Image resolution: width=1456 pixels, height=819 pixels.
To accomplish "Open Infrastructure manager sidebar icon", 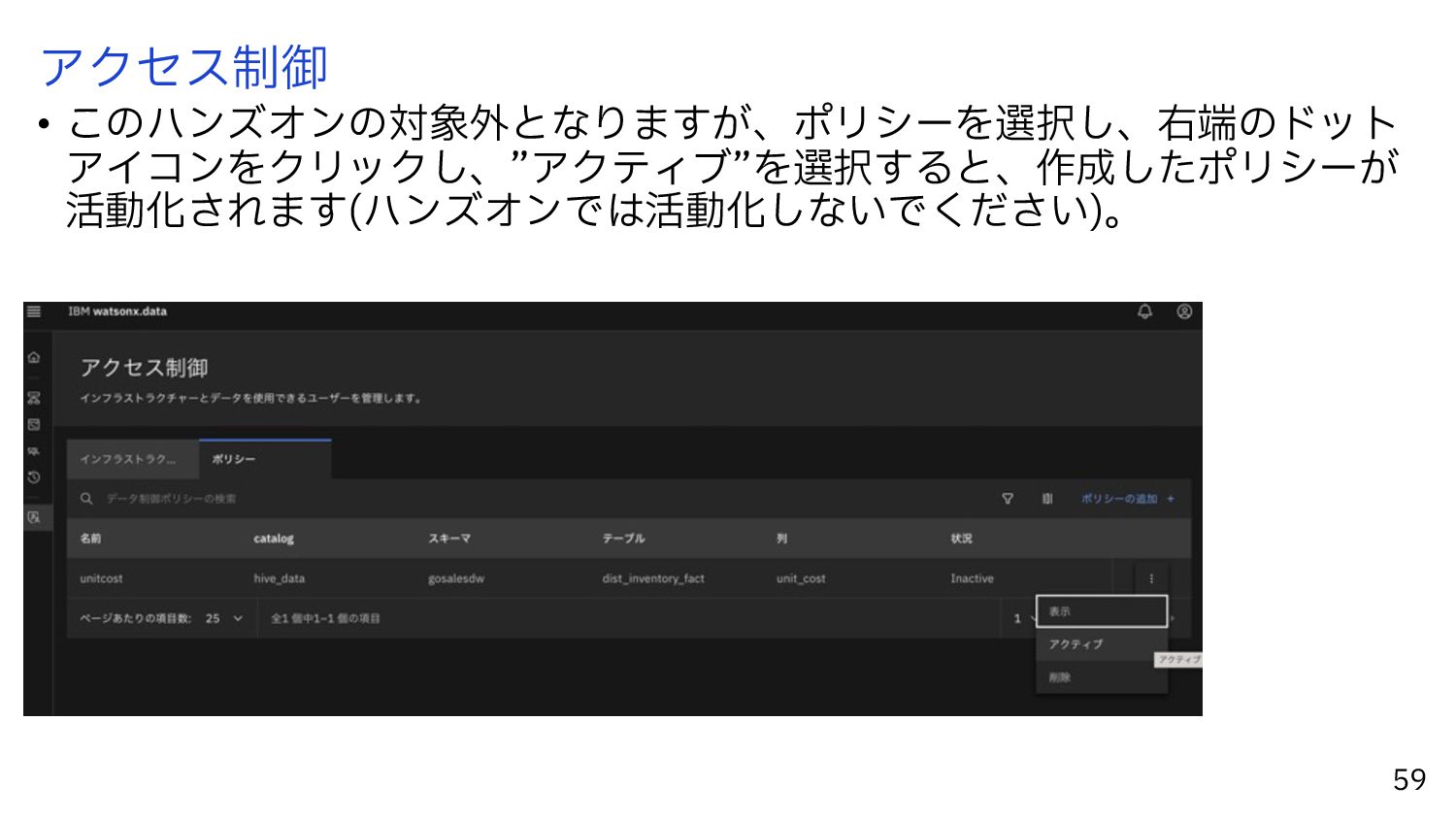I will pos(34,398).
